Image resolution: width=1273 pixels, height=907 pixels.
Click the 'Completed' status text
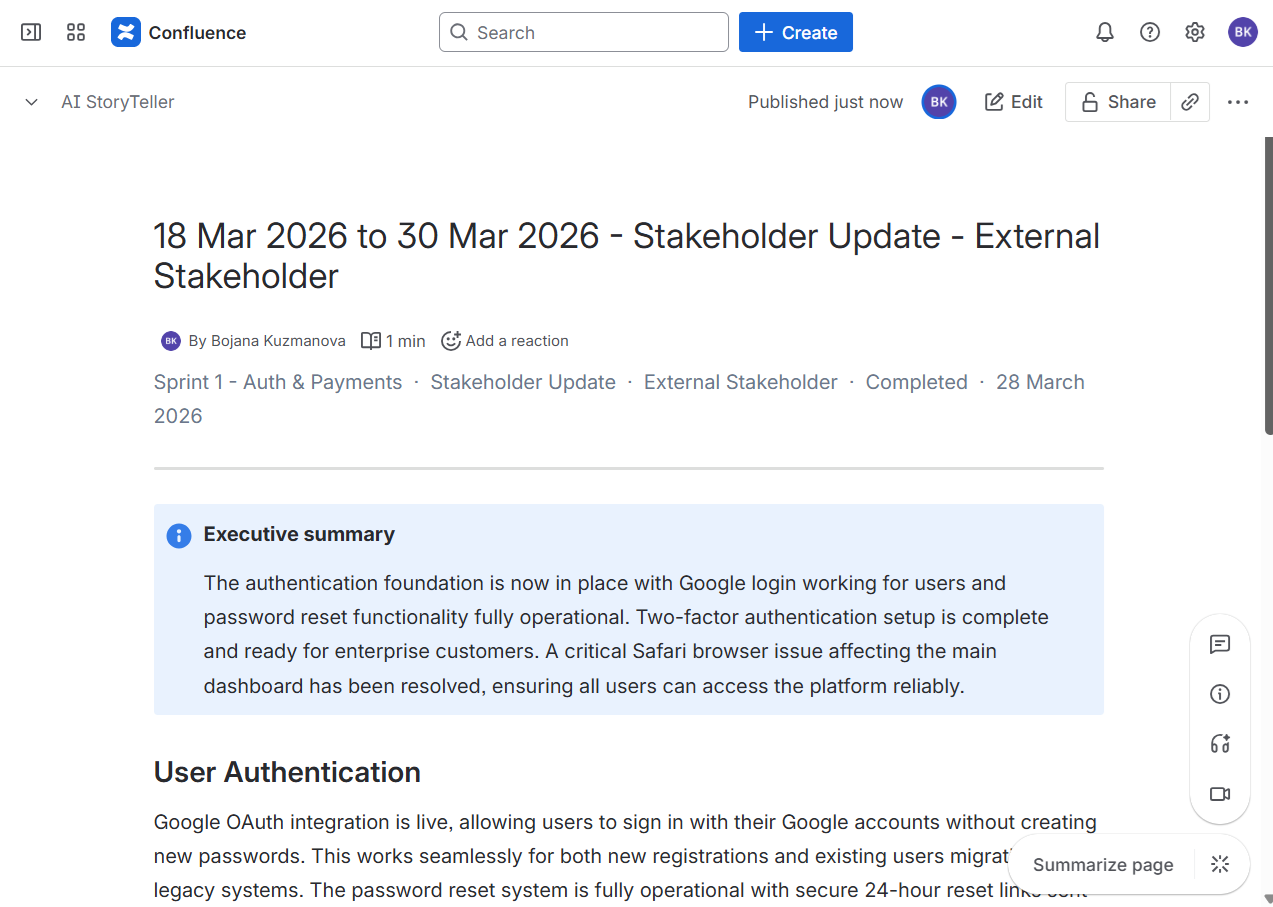tap(917, 382)
